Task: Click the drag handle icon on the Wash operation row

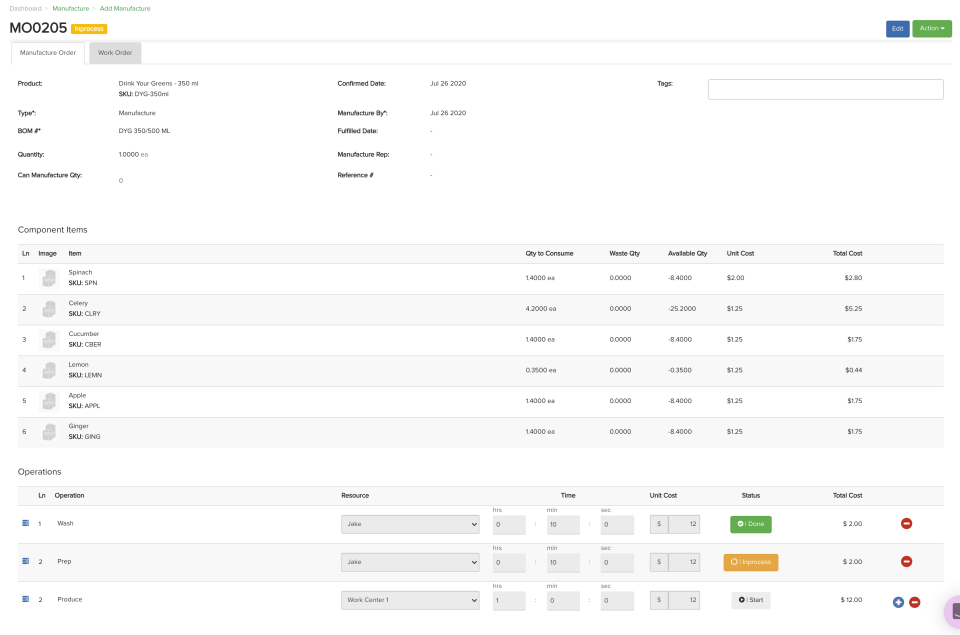Action: point(25,523)
